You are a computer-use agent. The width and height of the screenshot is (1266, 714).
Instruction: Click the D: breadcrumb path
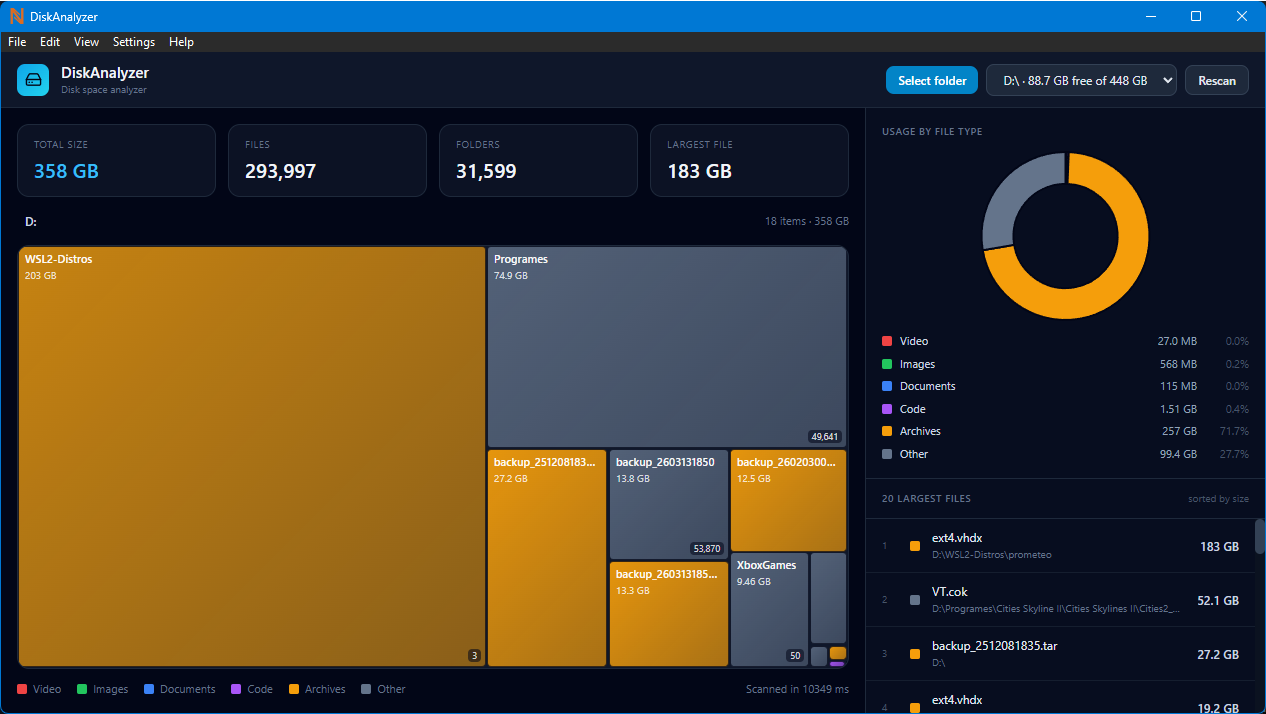[x=31, y=222]
